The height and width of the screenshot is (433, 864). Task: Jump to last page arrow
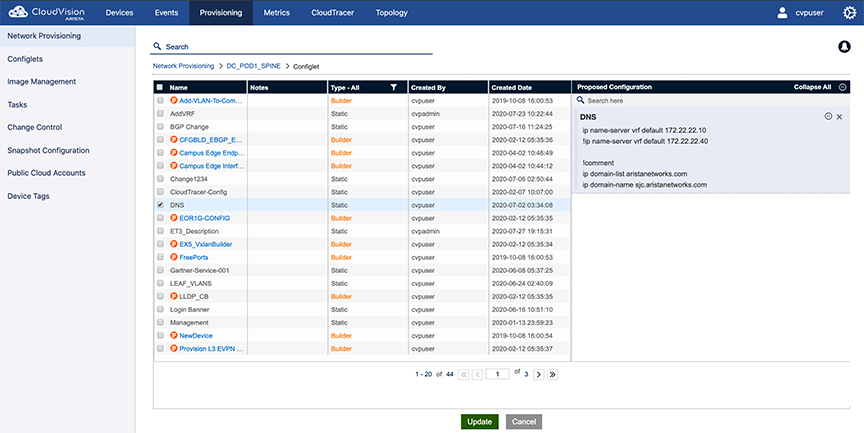tap(552, 375)
